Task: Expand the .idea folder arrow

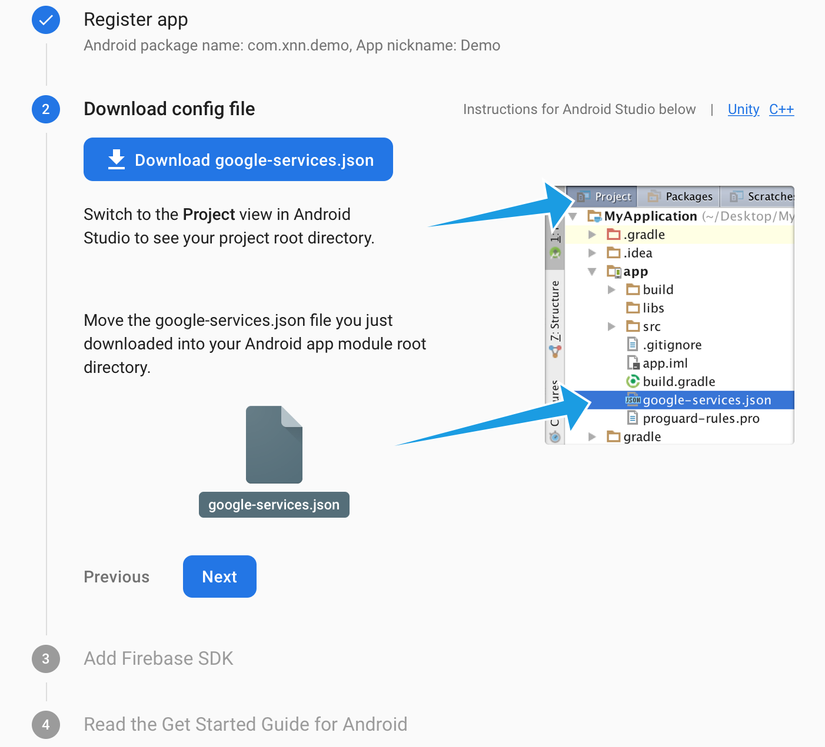Action: tap(592, 253)
